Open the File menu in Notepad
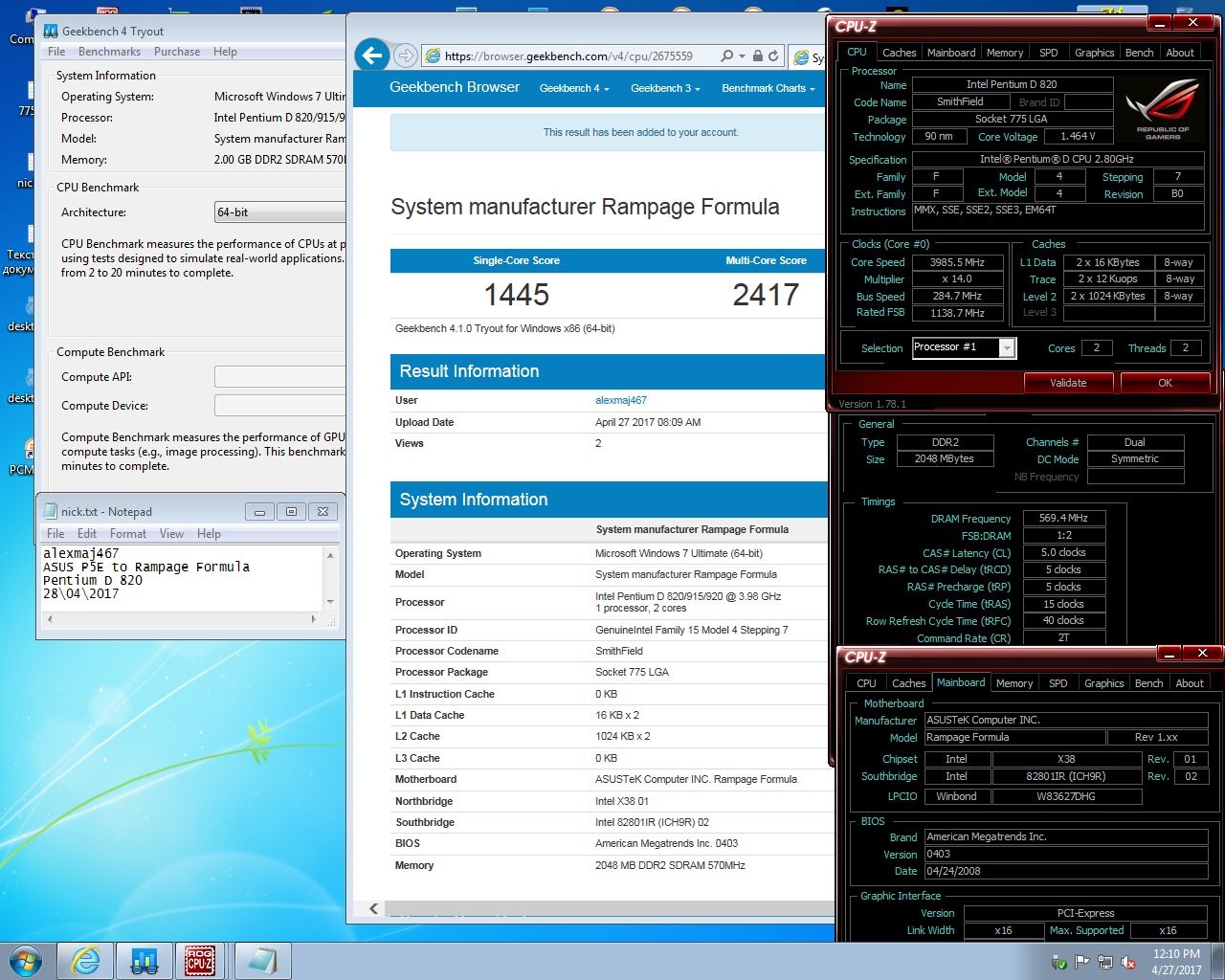Image resolution: width=1225 pixels, height=980 pixels. coord(56,534)
